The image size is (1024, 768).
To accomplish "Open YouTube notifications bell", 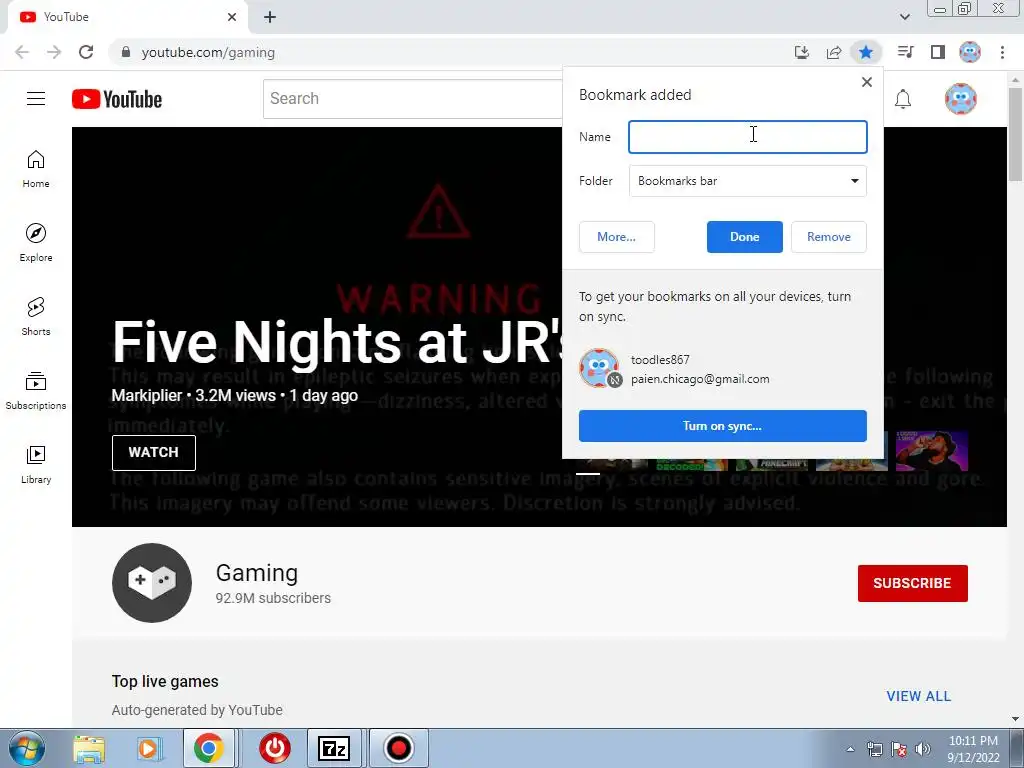I will click(903, 99).
